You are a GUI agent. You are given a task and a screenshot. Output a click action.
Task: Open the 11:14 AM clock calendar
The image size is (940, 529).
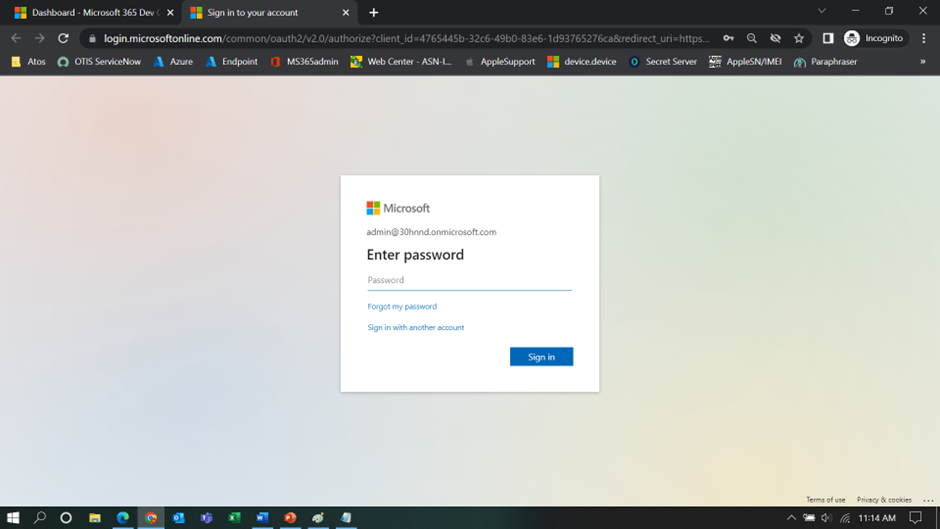pos(877,518)
